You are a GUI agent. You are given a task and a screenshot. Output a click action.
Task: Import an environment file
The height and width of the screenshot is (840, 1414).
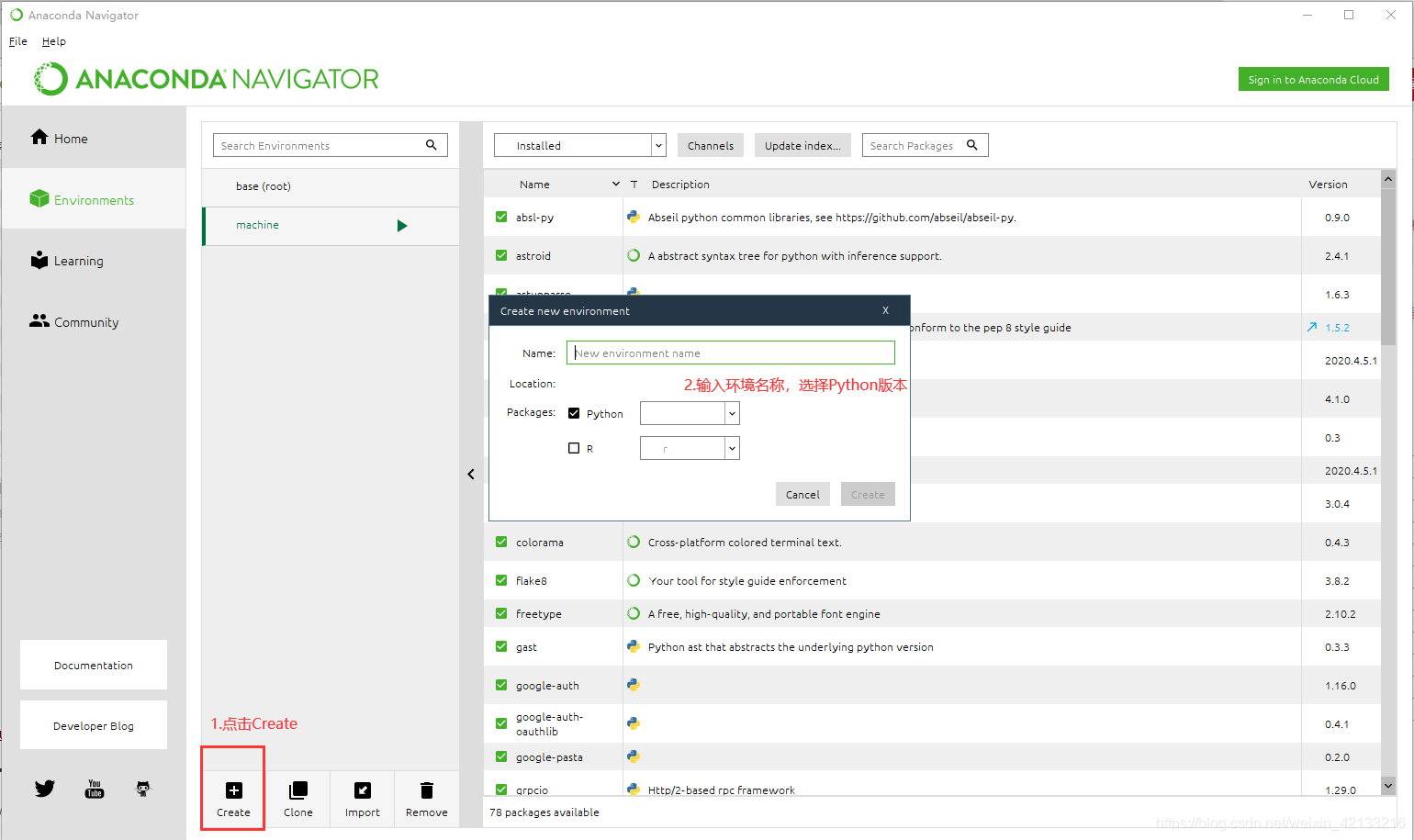pyautogui.click(x=363, y=799)
